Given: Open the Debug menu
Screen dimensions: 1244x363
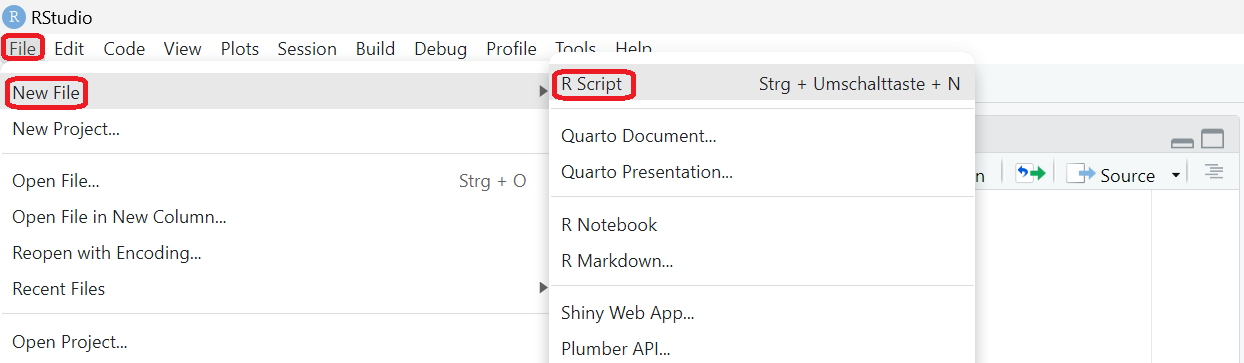Looking at the screenshot, I should [441, 48].
